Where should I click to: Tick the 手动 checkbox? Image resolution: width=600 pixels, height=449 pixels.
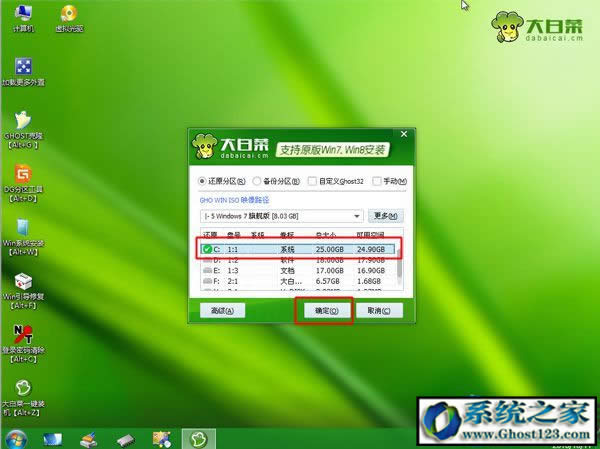376,181
